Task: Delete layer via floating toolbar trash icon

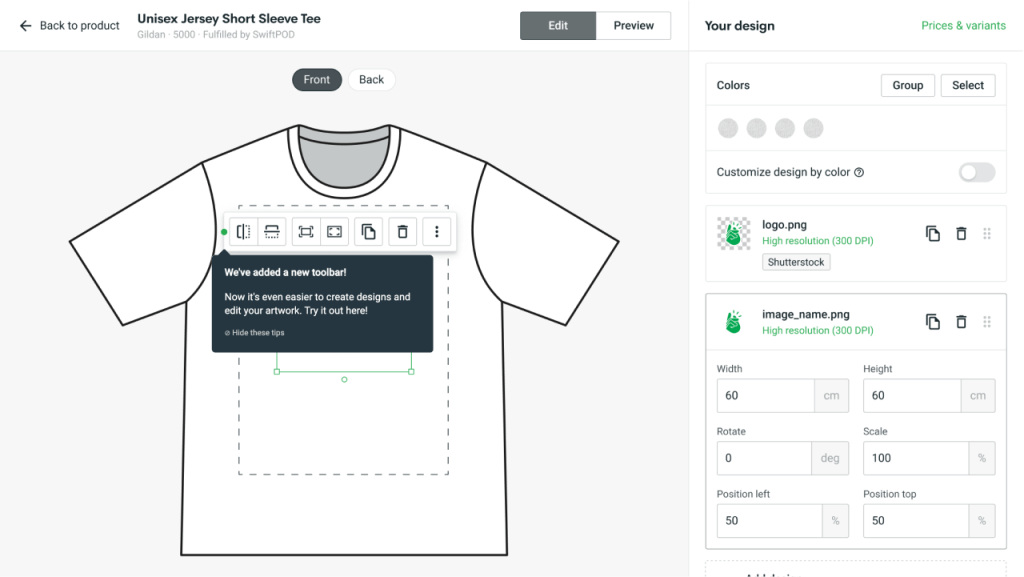Action: [x=403, y=232]
